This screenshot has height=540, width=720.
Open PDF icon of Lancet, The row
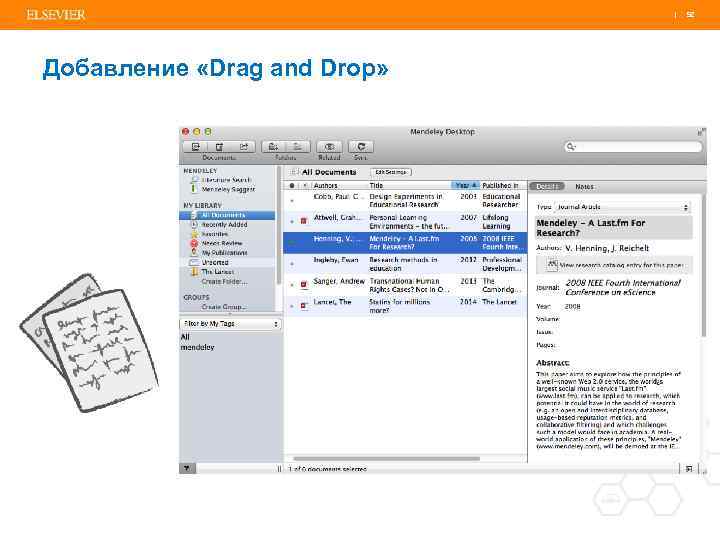coord(304,306)
